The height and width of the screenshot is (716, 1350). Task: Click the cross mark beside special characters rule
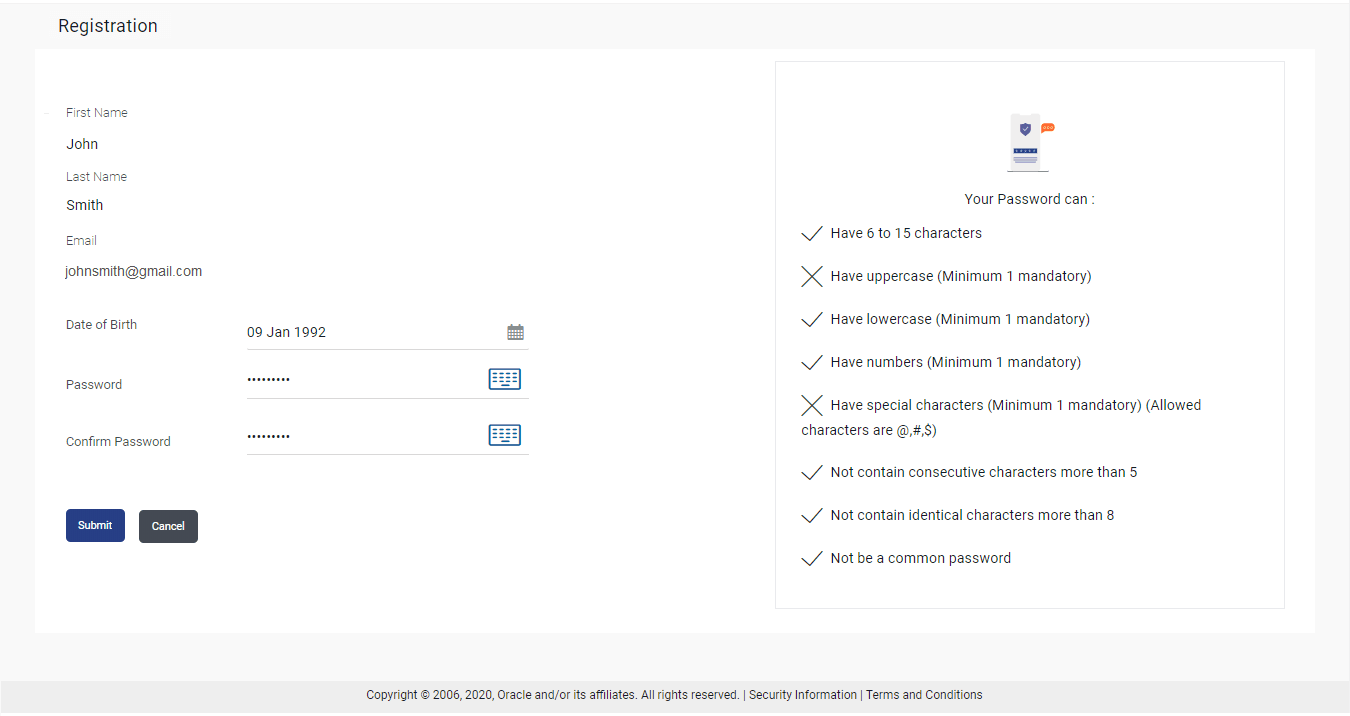812,405
